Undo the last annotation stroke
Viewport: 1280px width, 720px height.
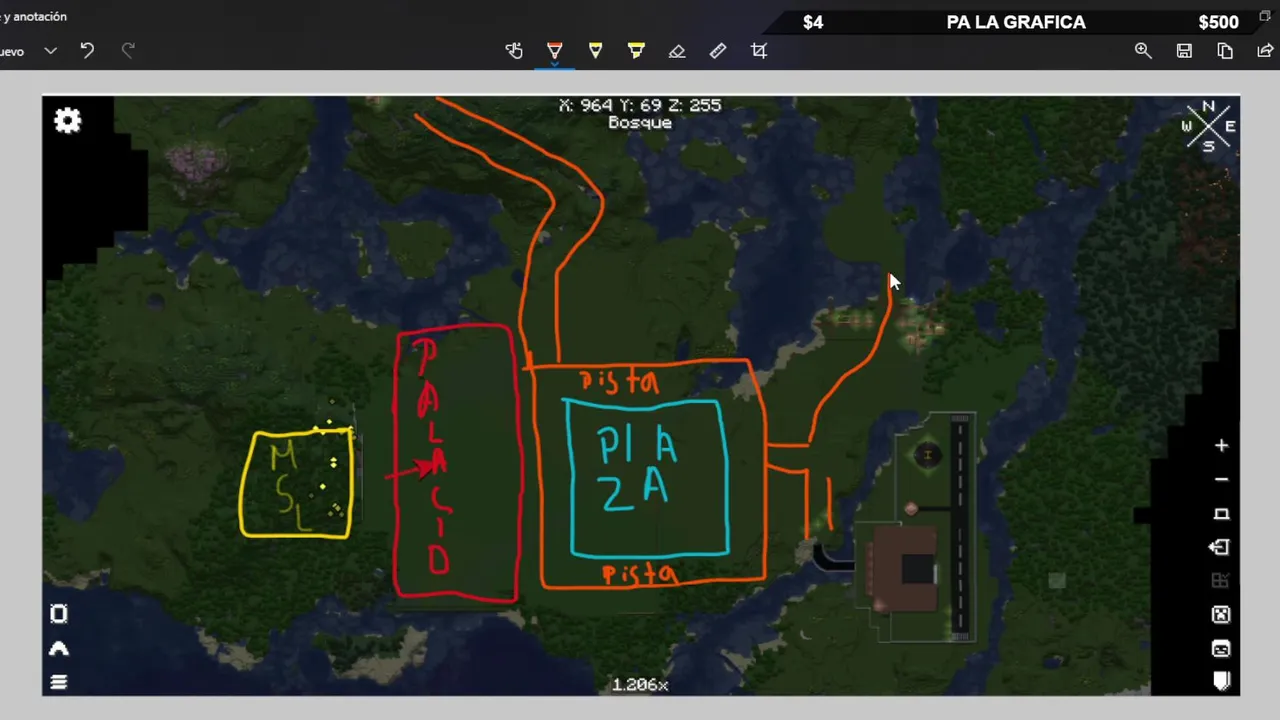(x=87, y=51)
